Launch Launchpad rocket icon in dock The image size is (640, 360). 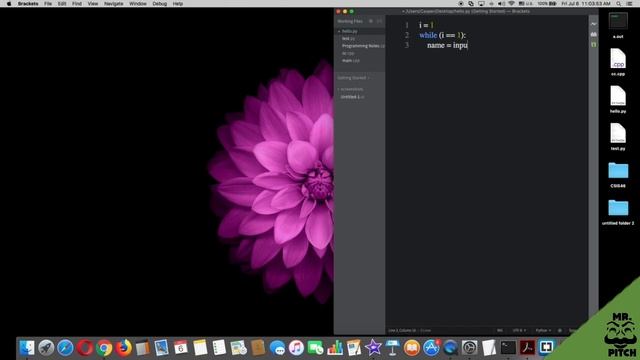46,348
